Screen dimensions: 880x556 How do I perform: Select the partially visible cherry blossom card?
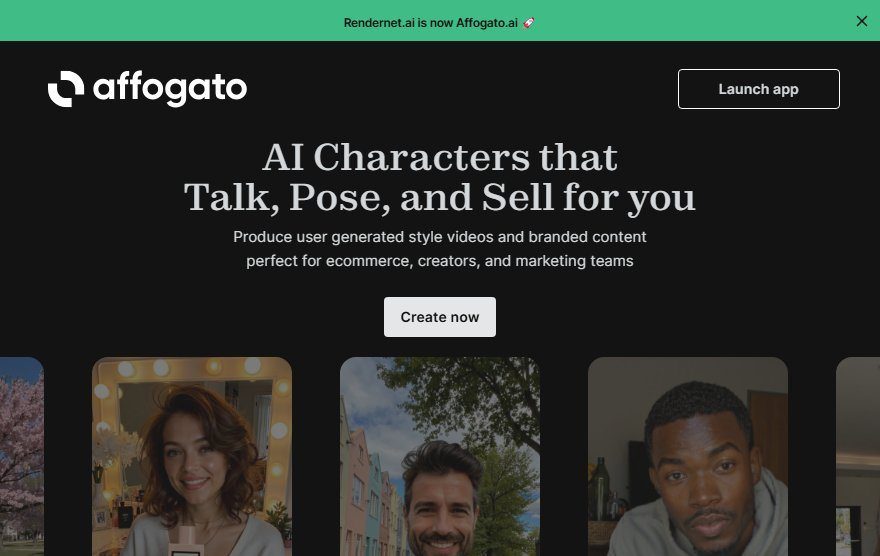(21, 456)
